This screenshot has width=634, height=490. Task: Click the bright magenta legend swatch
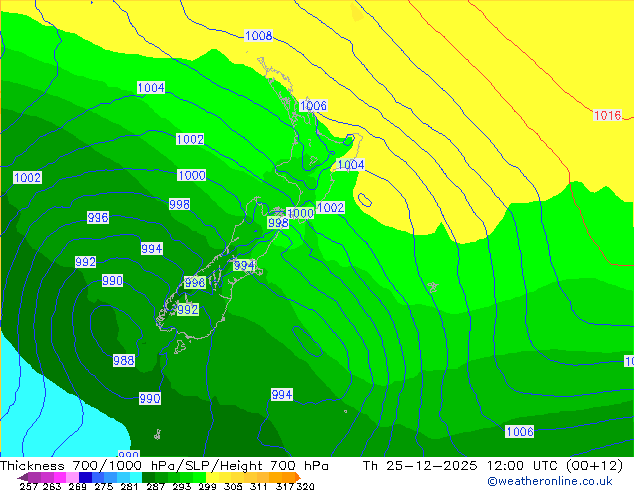tap(59, 477)
